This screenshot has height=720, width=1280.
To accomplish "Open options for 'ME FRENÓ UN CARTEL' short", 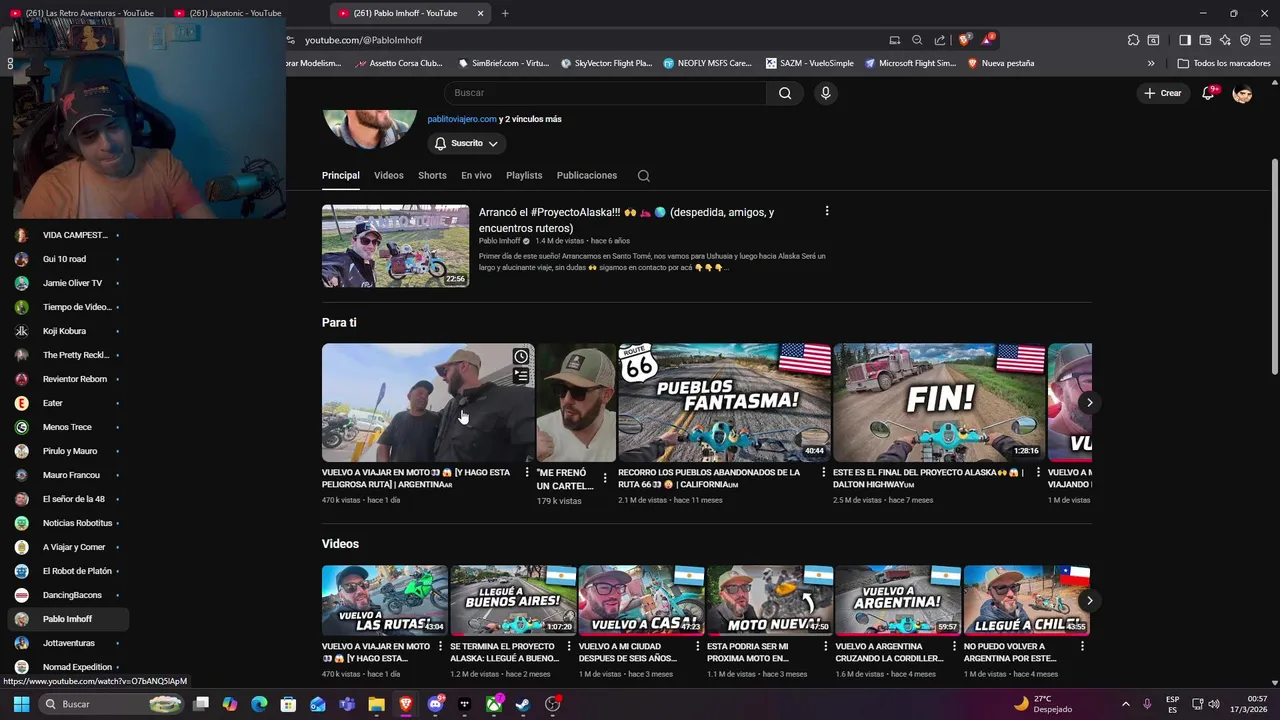I will click(605, 479).
